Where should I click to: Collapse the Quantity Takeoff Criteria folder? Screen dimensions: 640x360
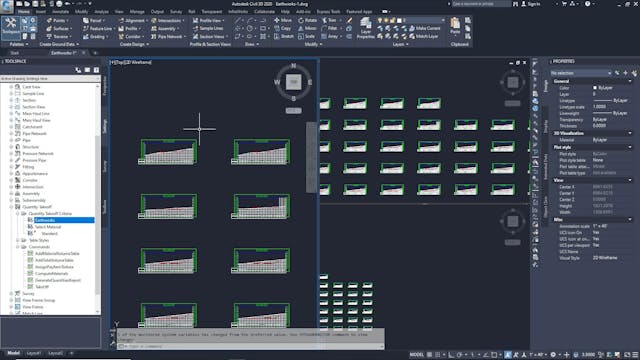[x=18, y=213]
